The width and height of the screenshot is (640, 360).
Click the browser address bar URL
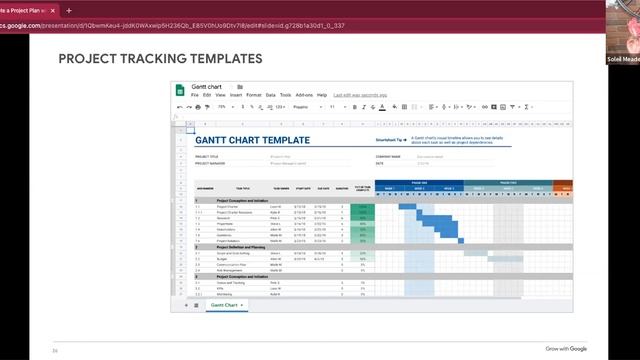(172, 26)
